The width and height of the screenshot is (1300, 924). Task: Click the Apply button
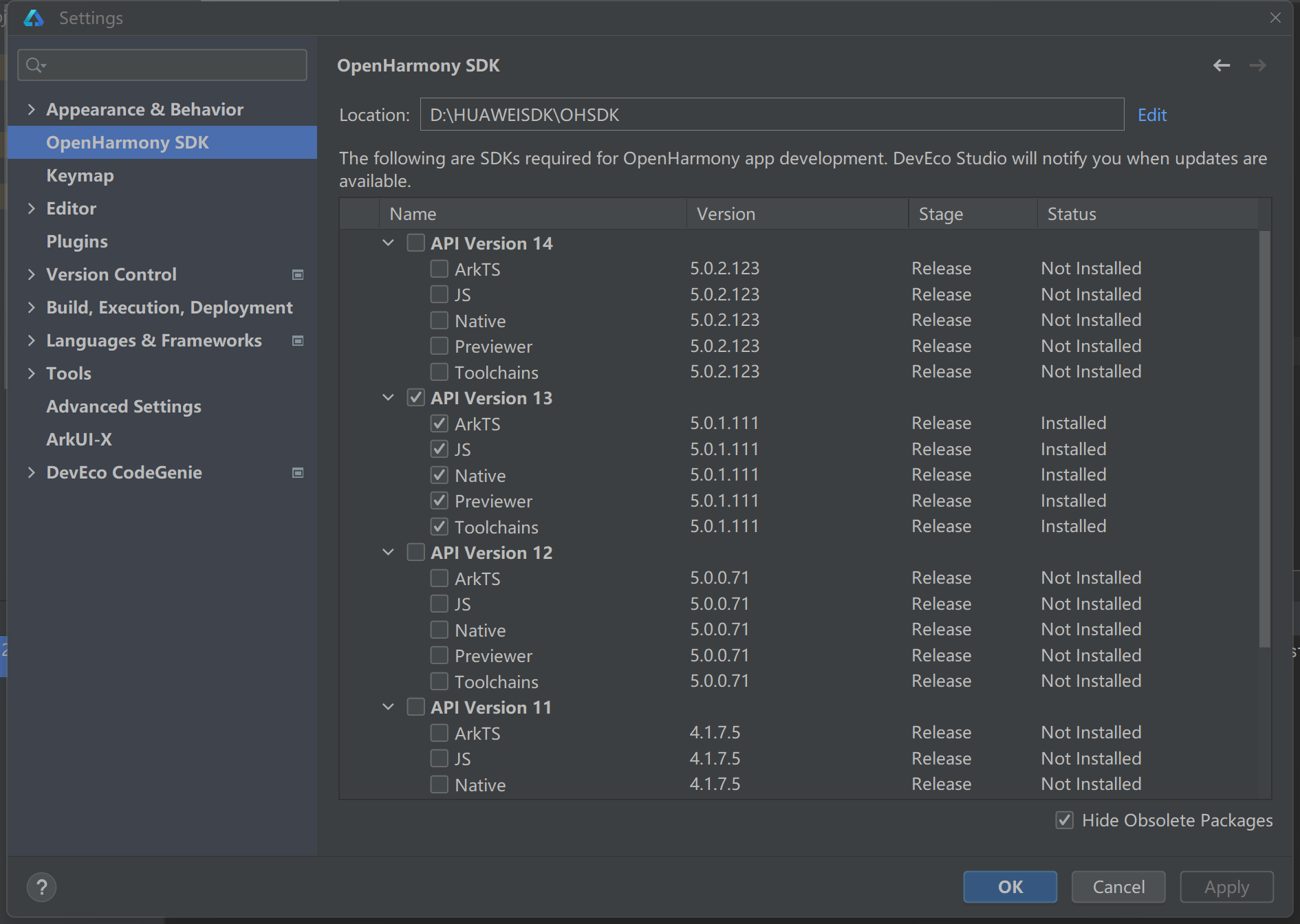(x=1226, y=887)
